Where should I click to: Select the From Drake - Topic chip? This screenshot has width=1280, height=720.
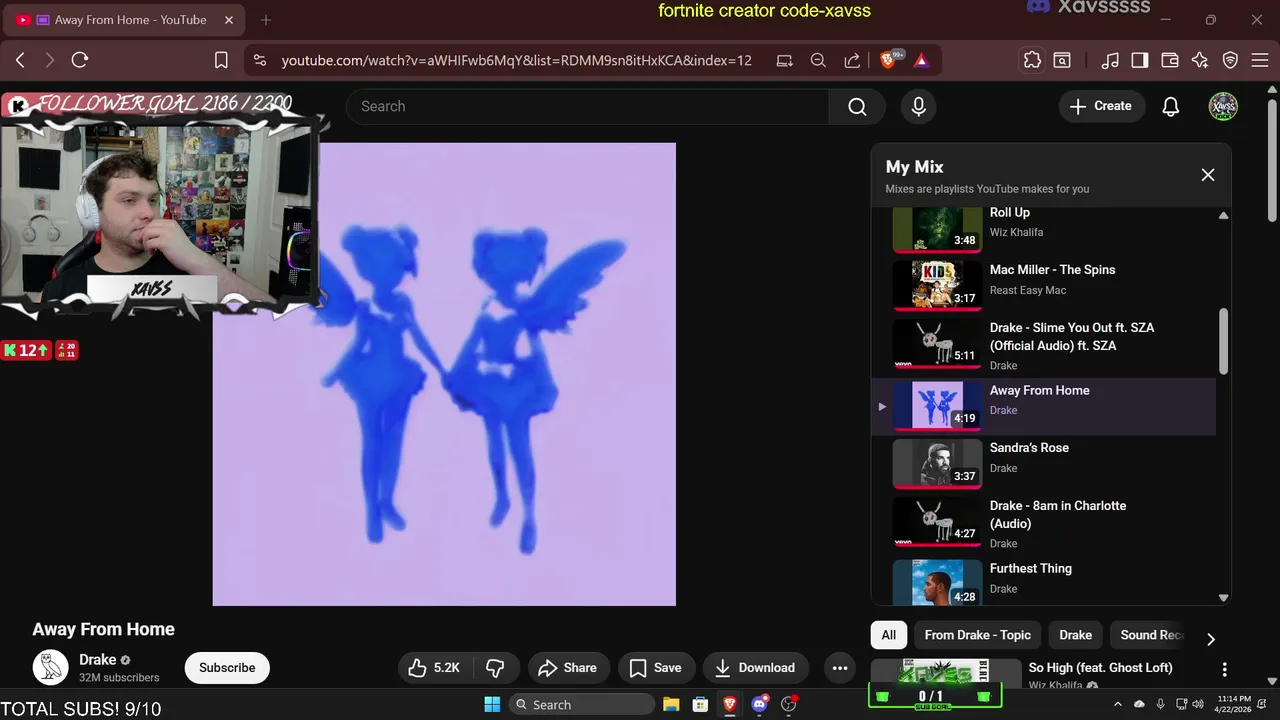click(977, 635)
